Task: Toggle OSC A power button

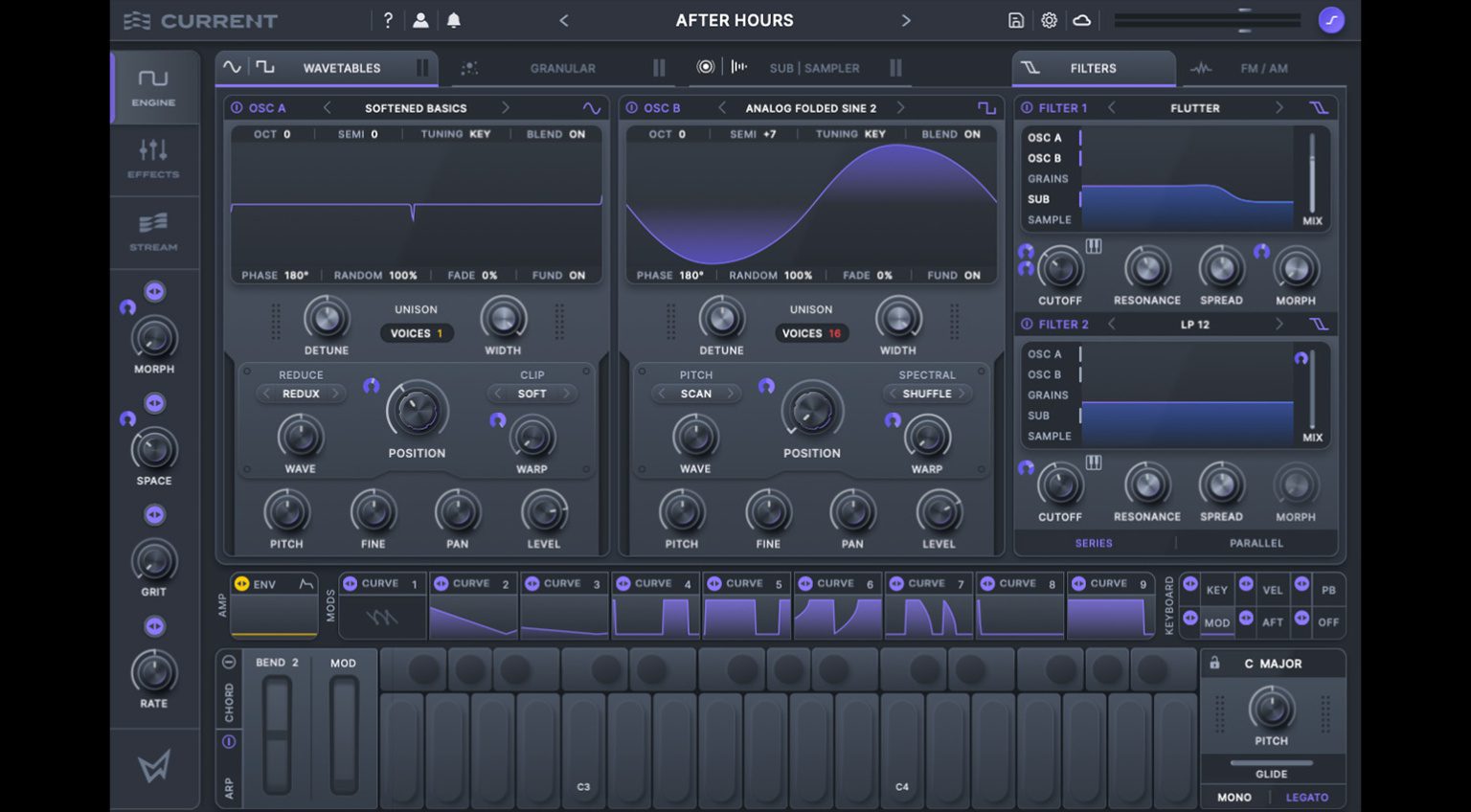Action: pyautogui.click(x=237, y=108)
